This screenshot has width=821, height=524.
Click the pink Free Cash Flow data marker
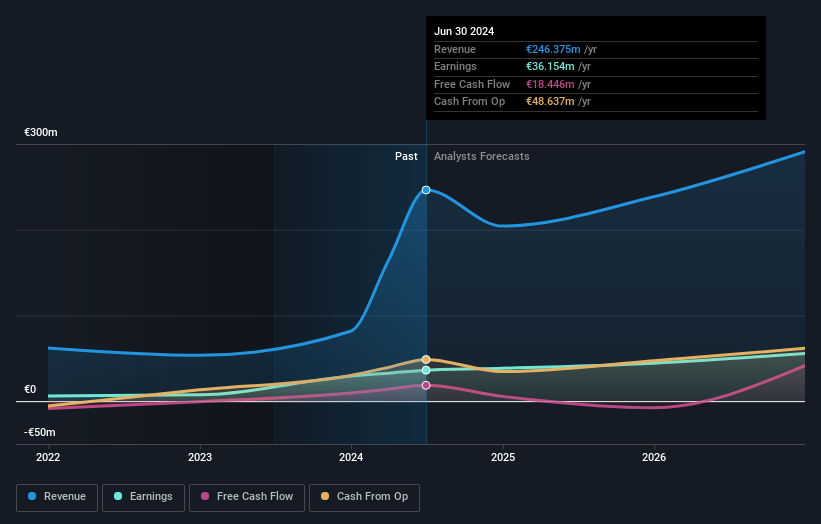click(x=426, y=385)
